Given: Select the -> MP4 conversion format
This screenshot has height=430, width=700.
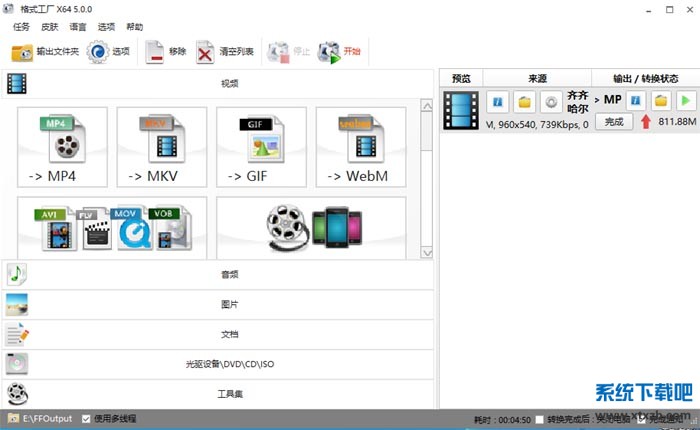Looking at the screenshot, I should tap(62, 147).
